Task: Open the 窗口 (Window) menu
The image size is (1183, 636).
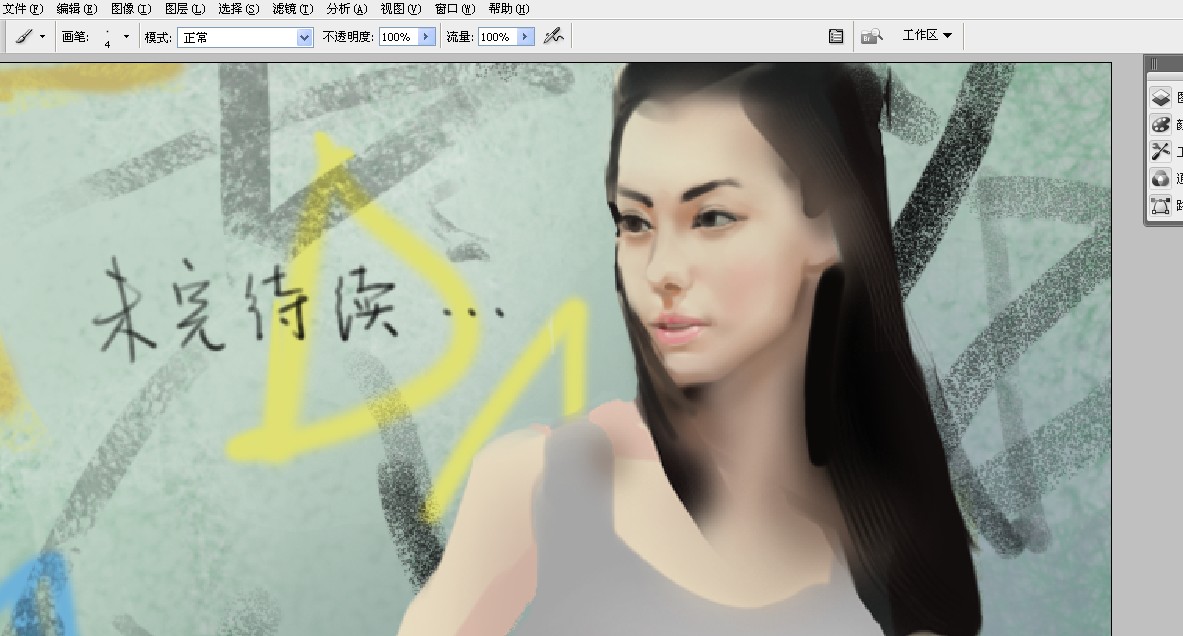Action: pyautogui.click(x=455, y=9)
